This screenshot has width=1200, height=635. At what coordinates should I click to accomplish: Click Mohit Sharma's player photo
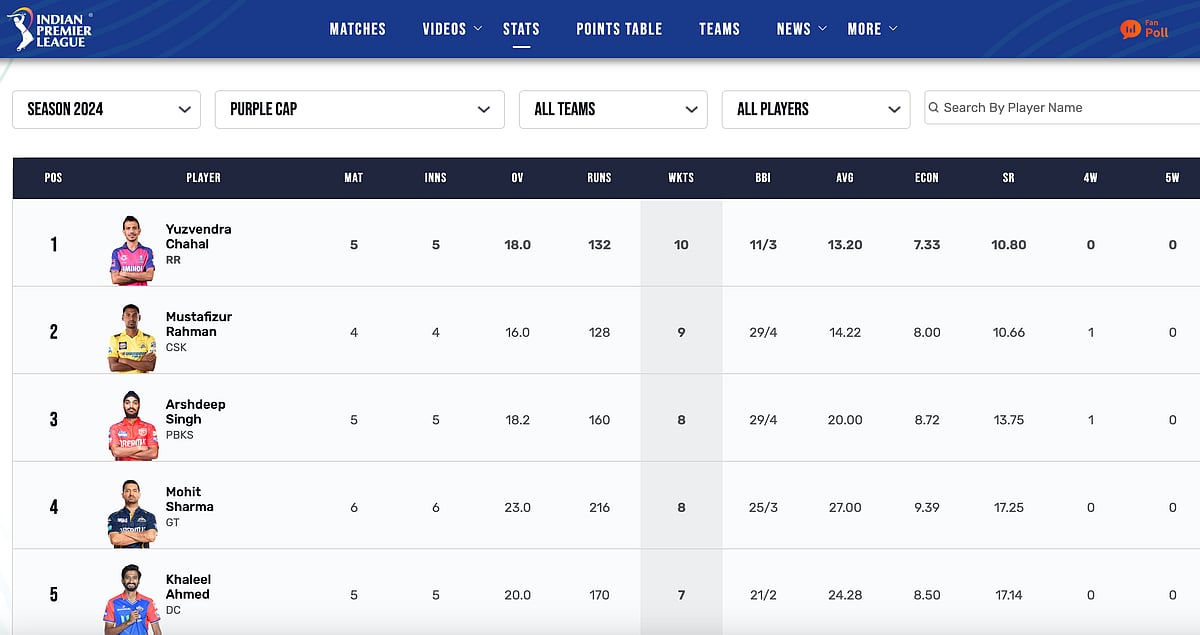[x=132, y=512]
